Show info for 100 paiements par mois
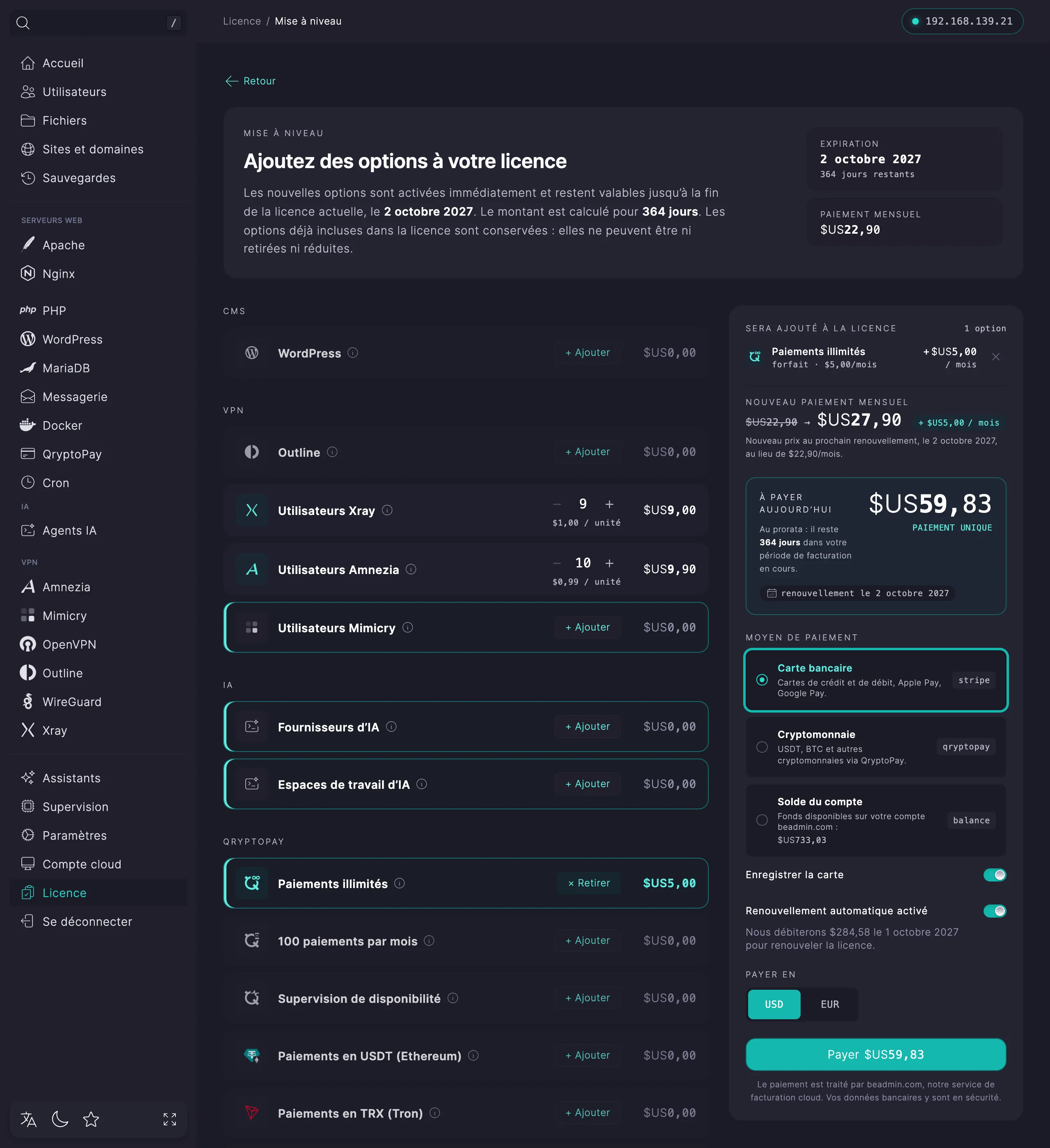This screenshot has width=1050, height=1148. (x=429, y=941)
